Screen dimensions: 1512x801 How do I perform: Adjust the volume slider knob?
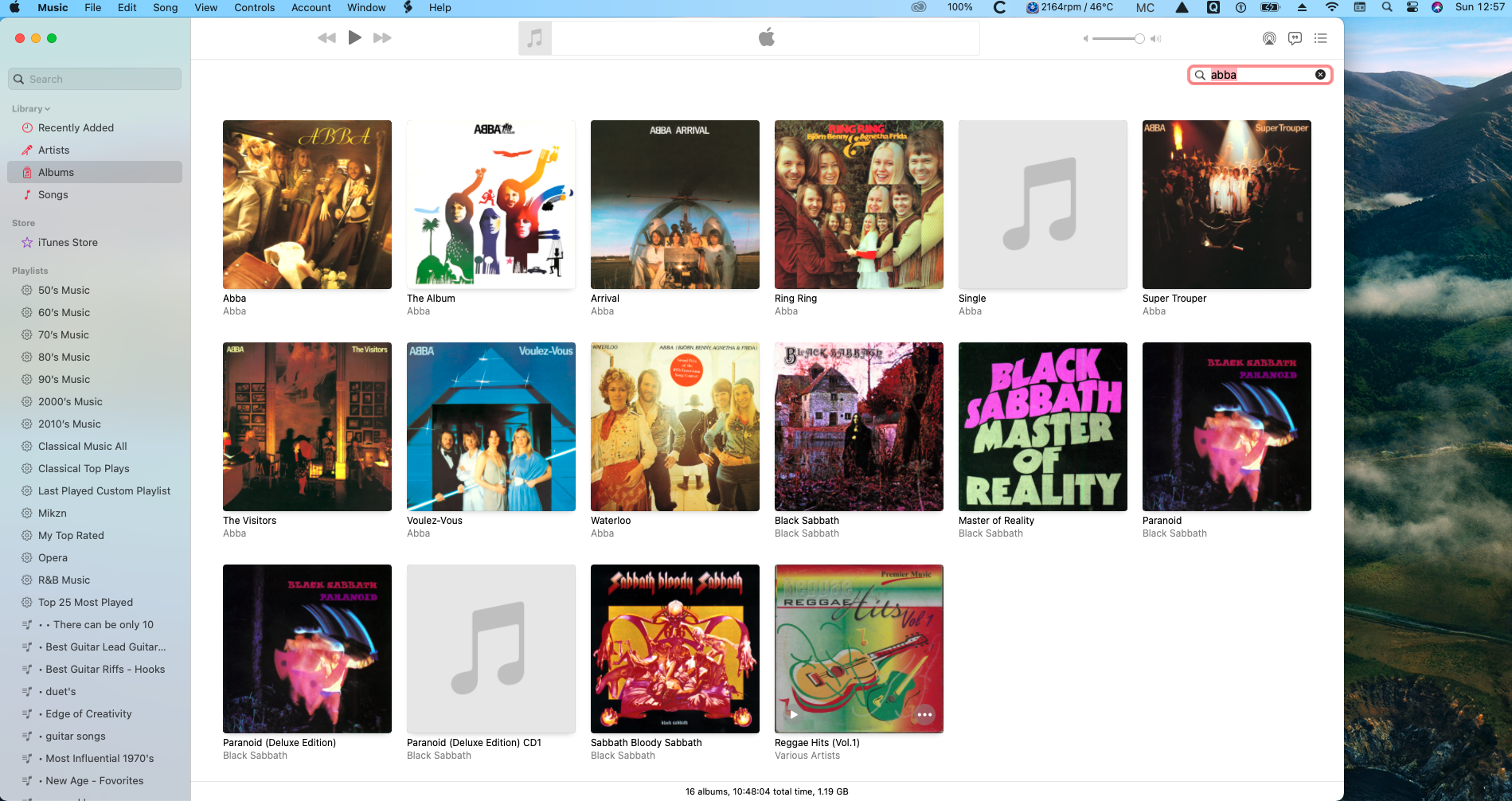coord(1139,38)
